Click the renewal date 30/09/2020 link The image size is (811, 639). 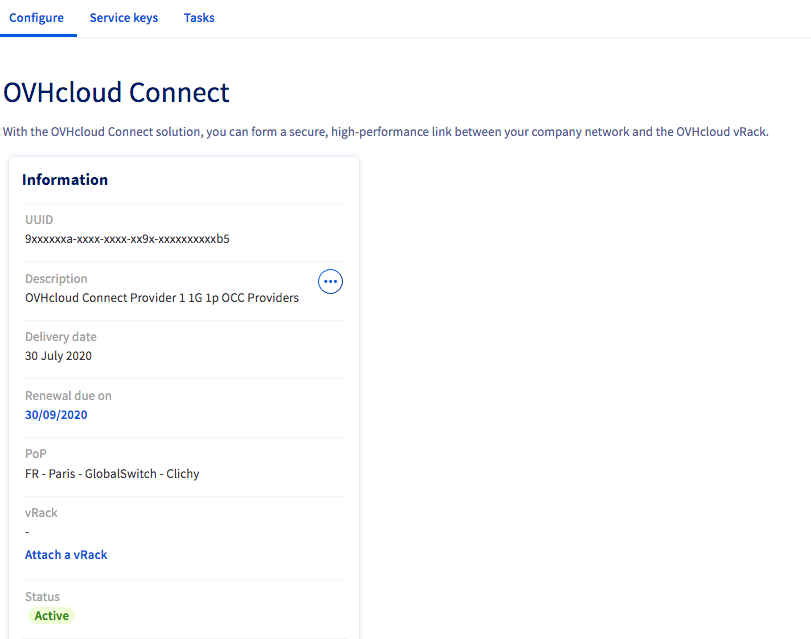click(56, 415)
